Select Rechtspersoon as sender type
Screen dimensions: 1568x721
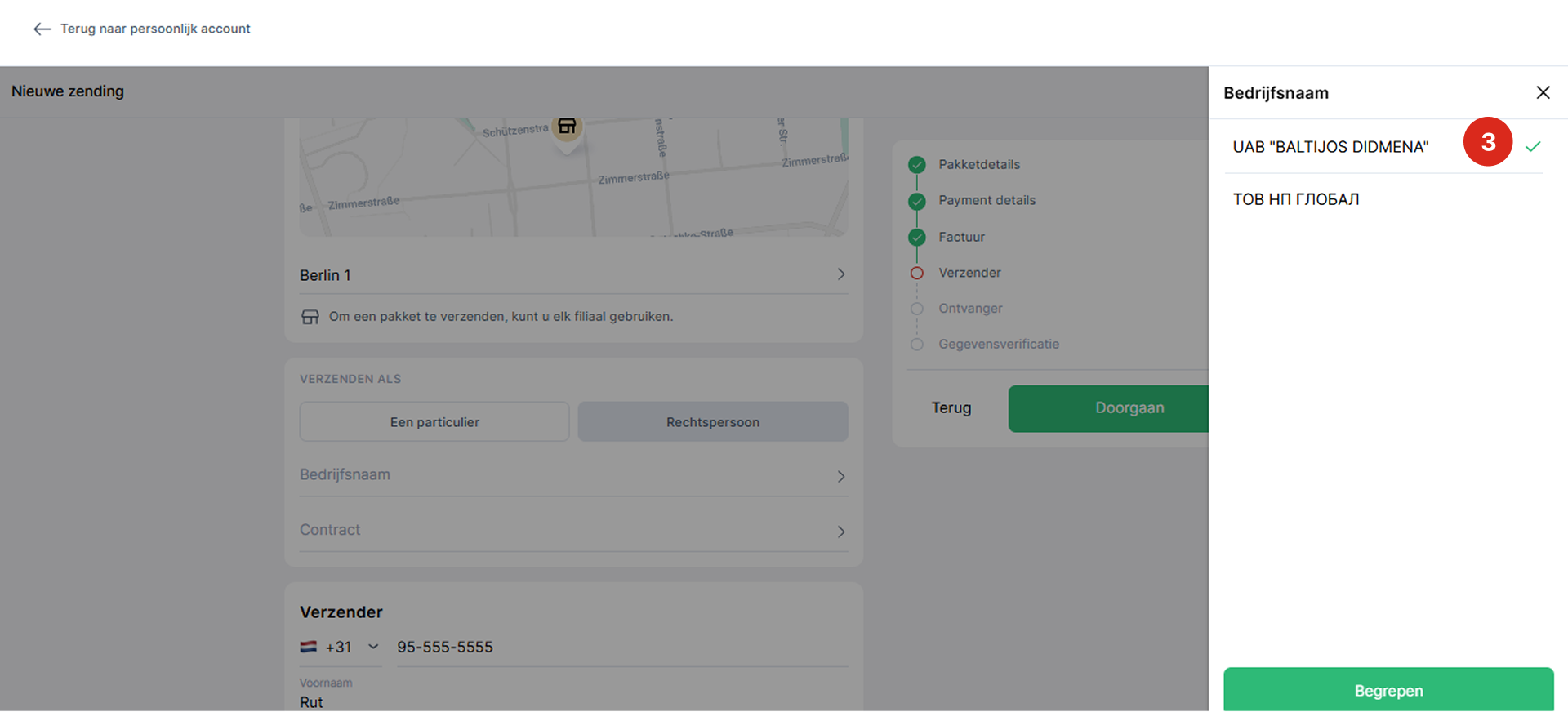click(x=712, y=422)
